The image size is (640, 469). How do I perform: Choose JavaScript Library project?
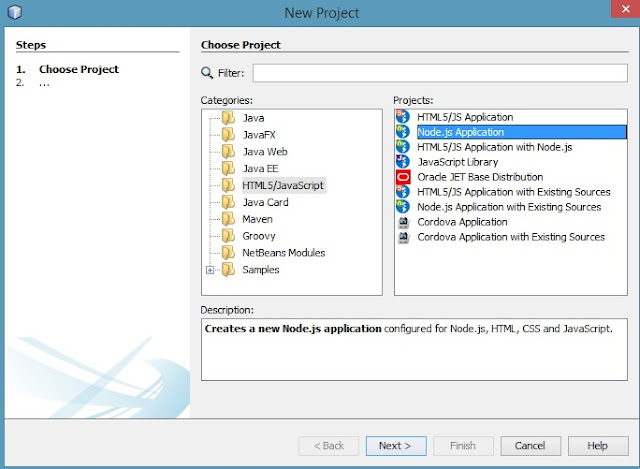[x=458, y=162]
